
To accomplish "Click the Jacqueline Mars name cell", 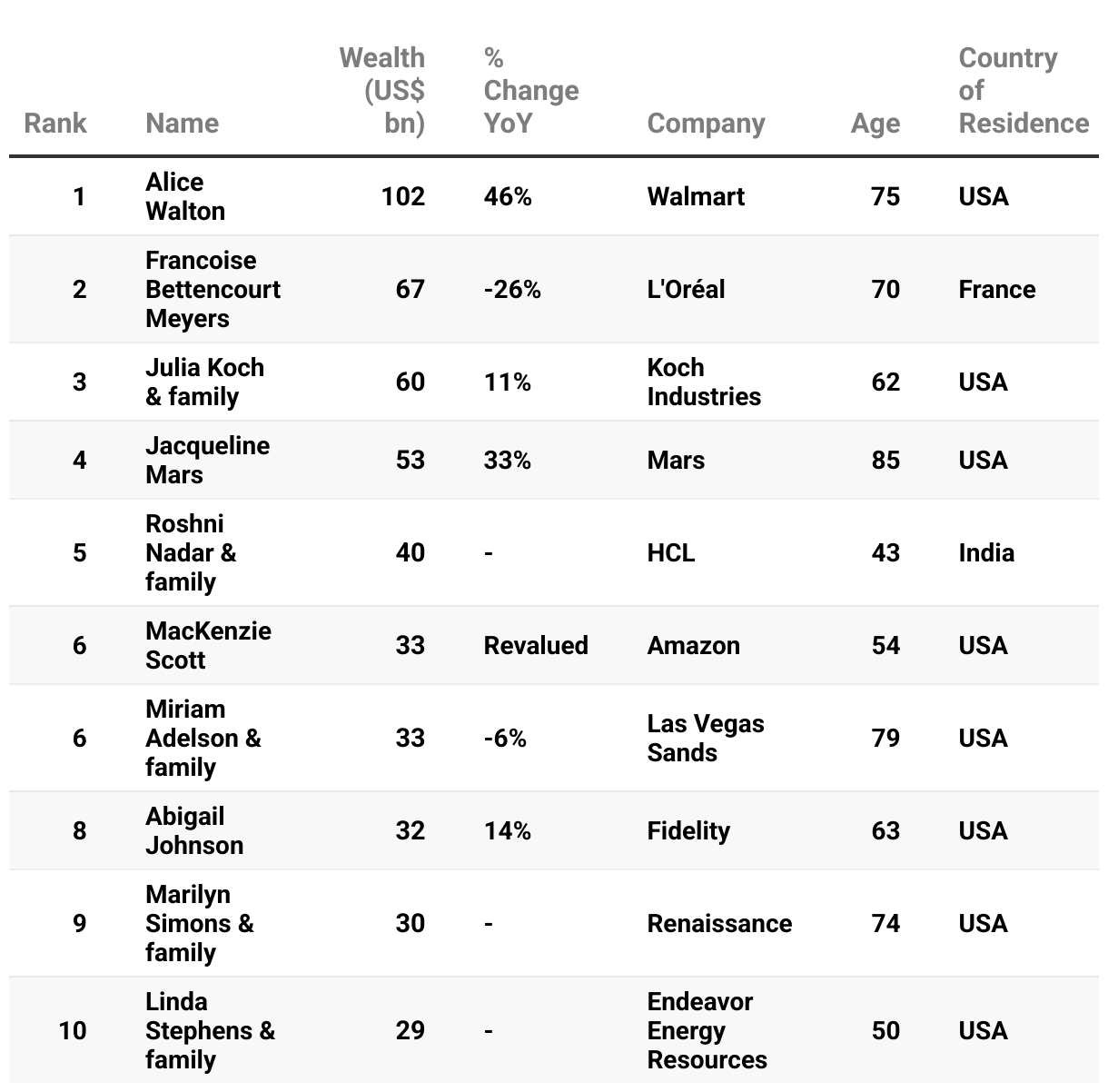I will tap(207, 460).
